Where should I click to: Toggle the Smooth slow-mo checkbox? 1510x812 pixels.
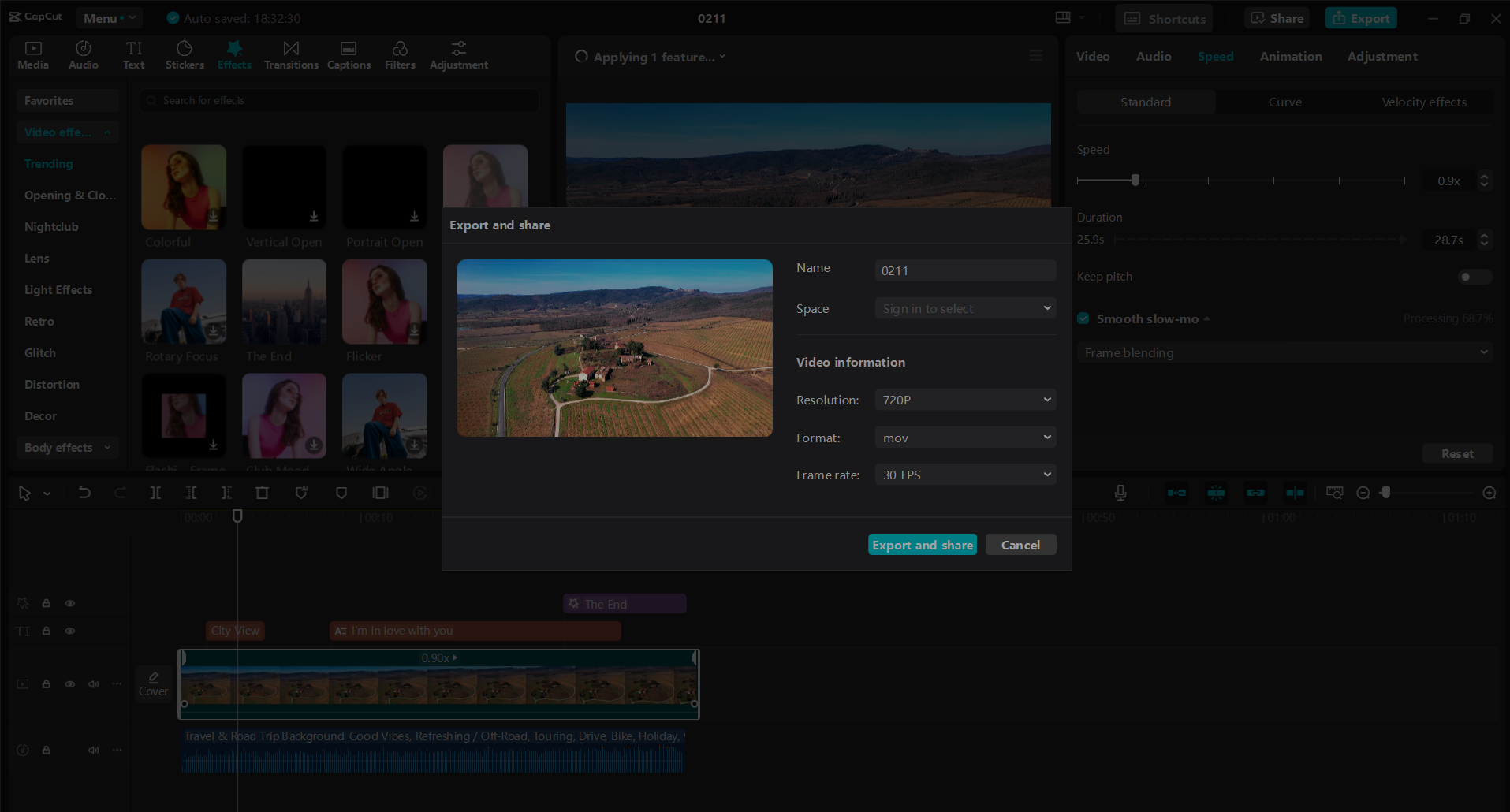tap(1083, 318)
